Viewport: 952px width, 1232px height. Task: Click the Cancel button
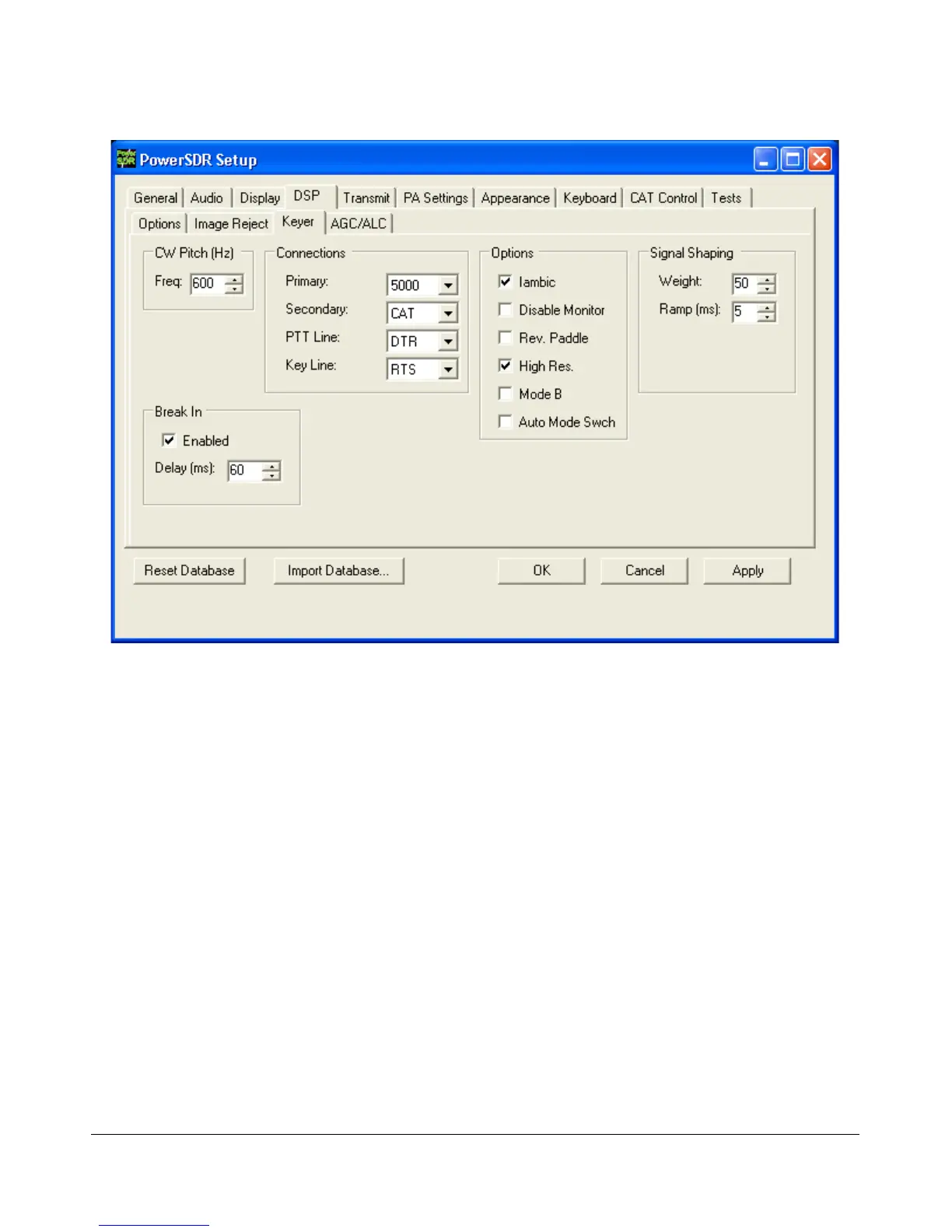[644, 571]
